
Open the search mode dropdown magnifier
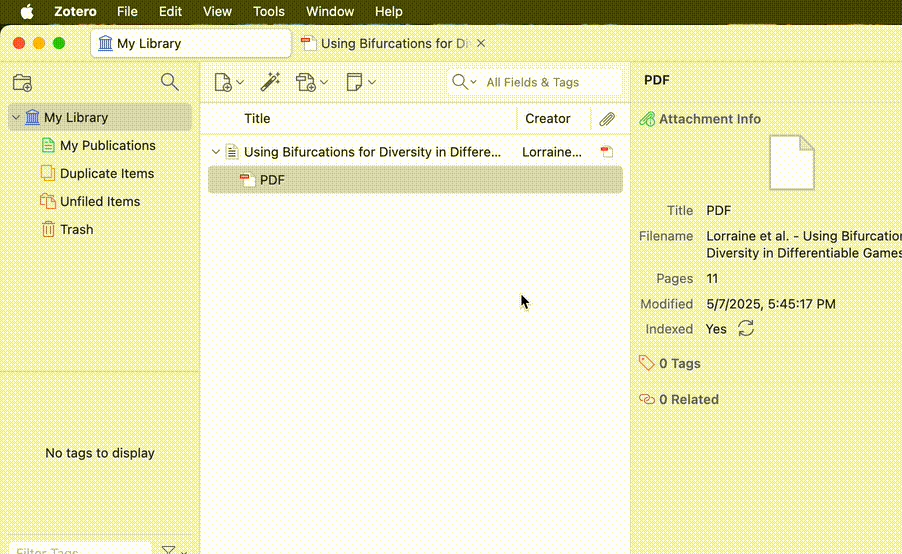coord(464,82)
